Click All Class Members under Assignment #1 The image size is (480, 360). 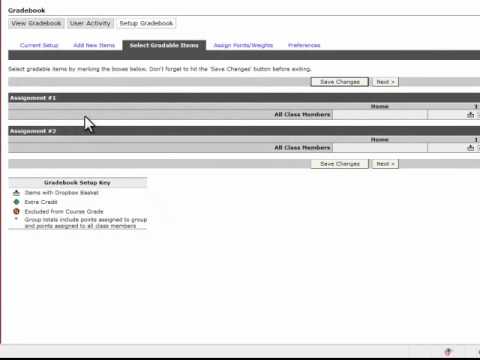[x=302, y=115]
